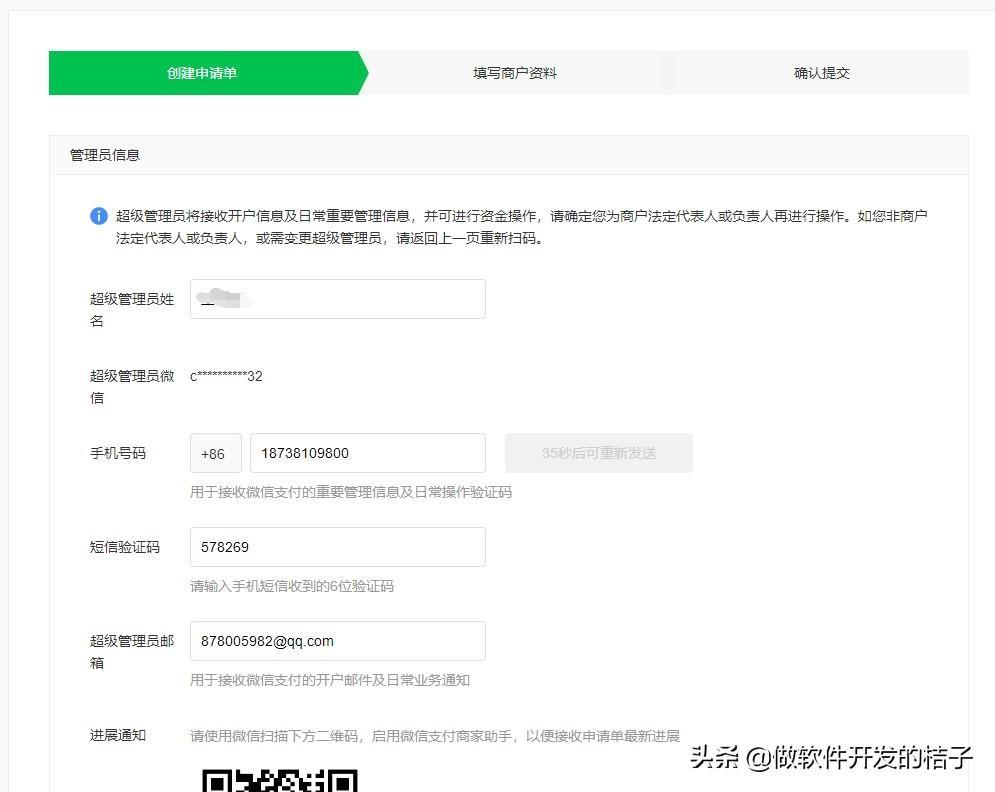The height and width of the screenshot is (792, 995).
Task: Click the 管理员信息 section header
Action: pos(105,155)
